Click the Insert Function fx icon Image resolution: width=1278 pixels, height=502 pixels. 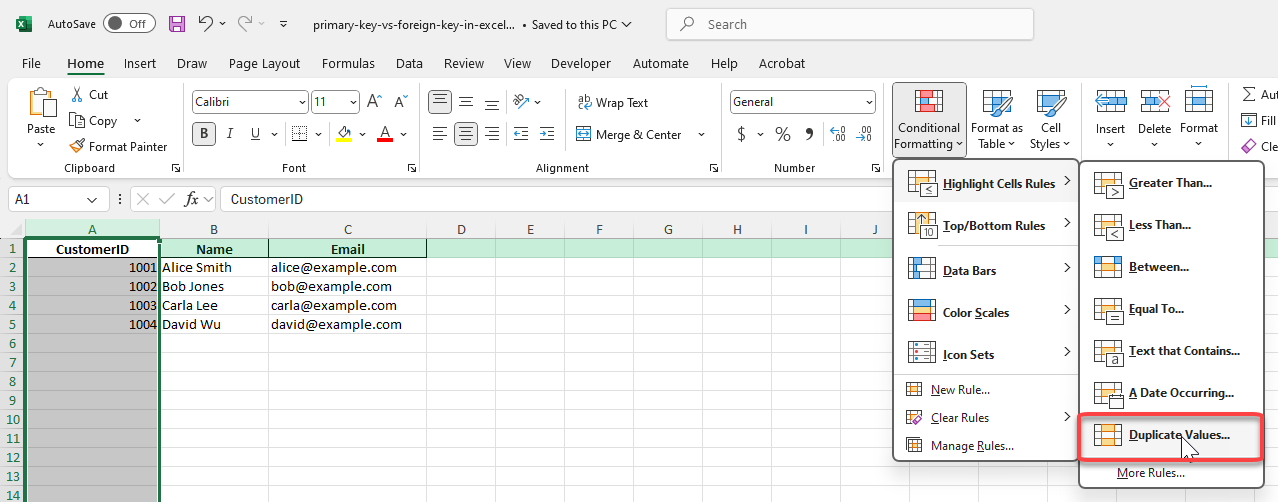[x=193, y=199]
